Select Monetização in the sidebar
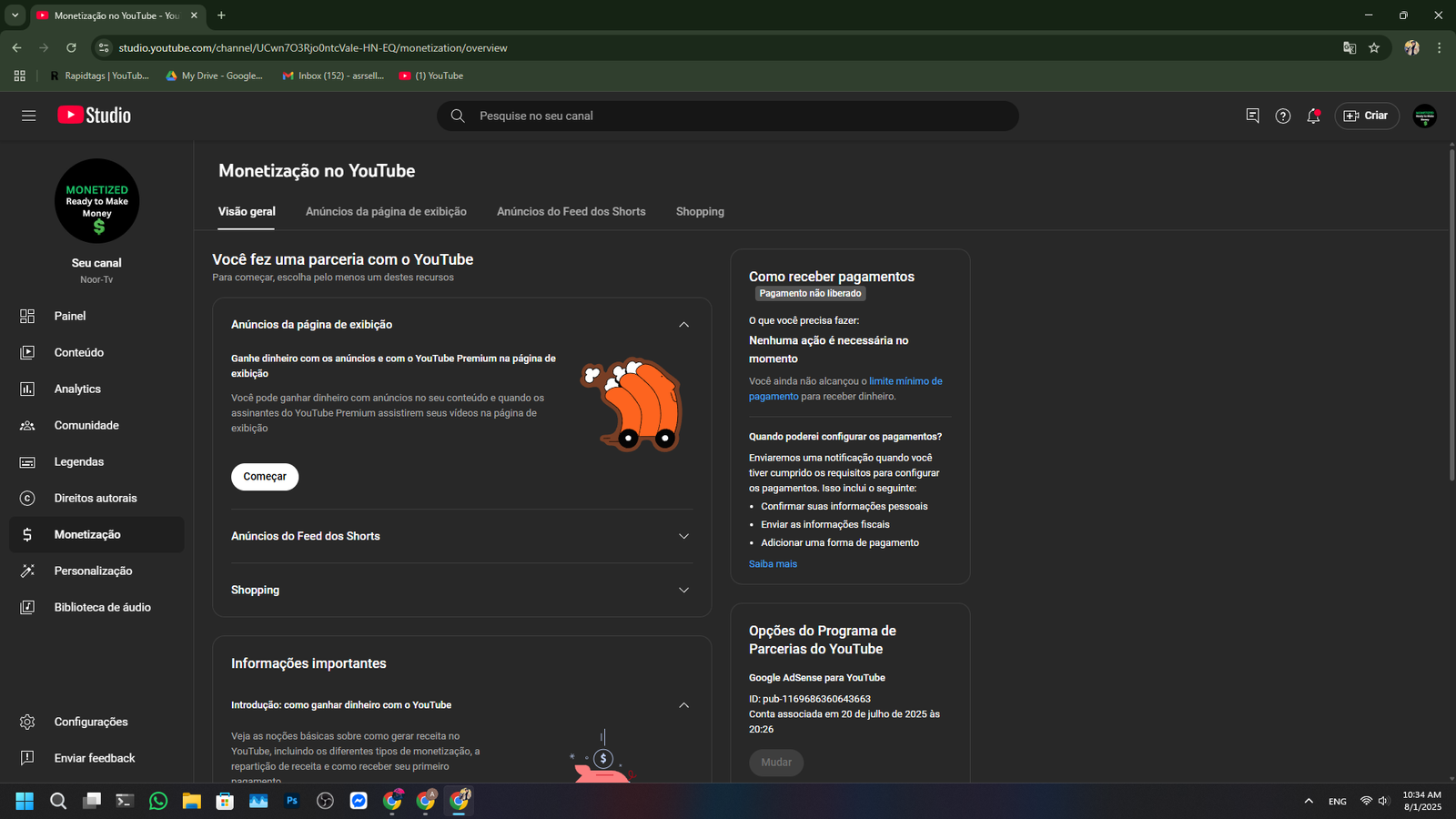1456x819 pixels. [x=96, y=534]
